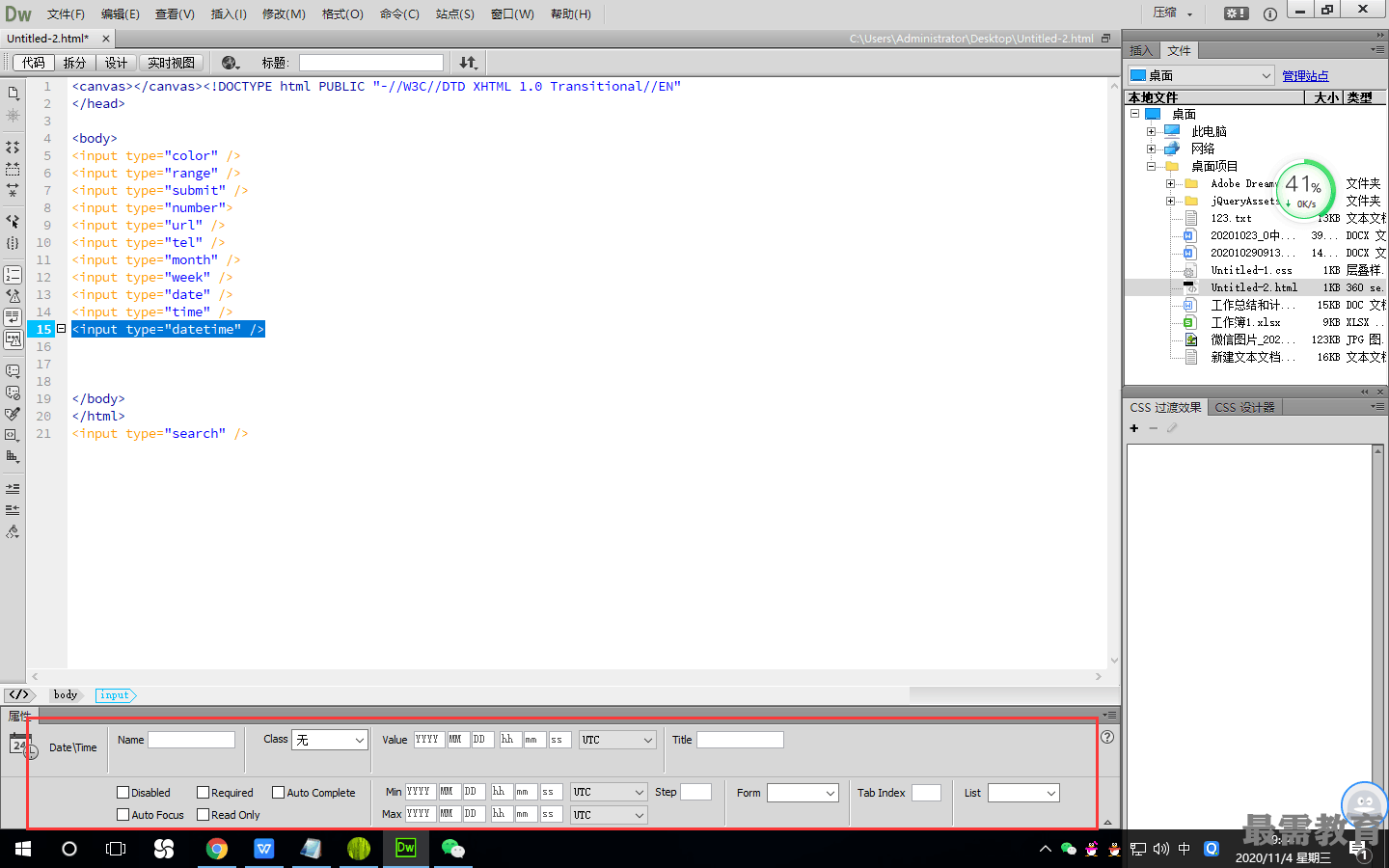This screenshot has width=1389, height=868.
Task: Click the Remove Comment icon
Action: tap(13, 393)
